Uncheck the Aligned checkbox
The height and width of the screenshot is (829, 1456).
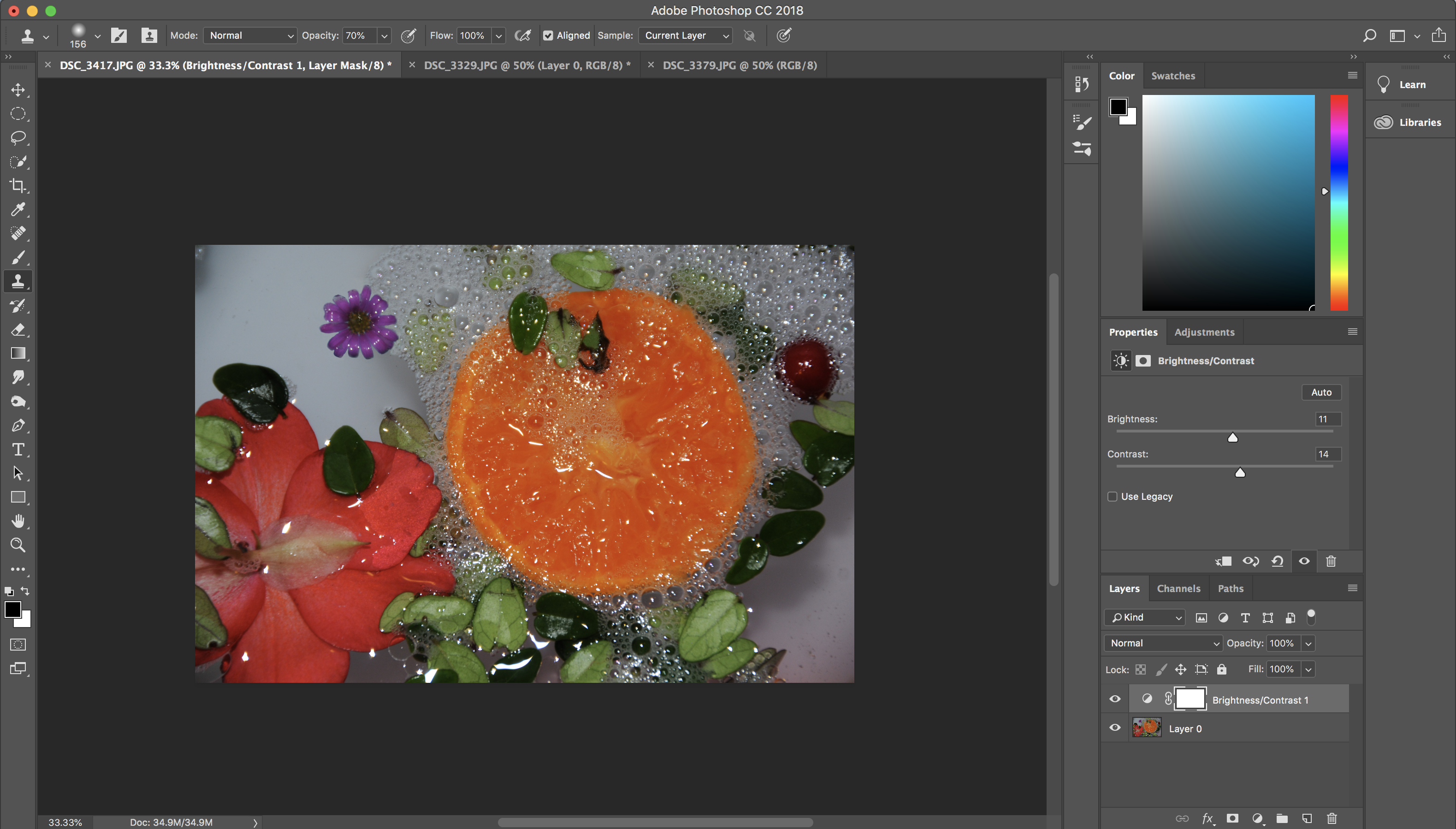548,36
